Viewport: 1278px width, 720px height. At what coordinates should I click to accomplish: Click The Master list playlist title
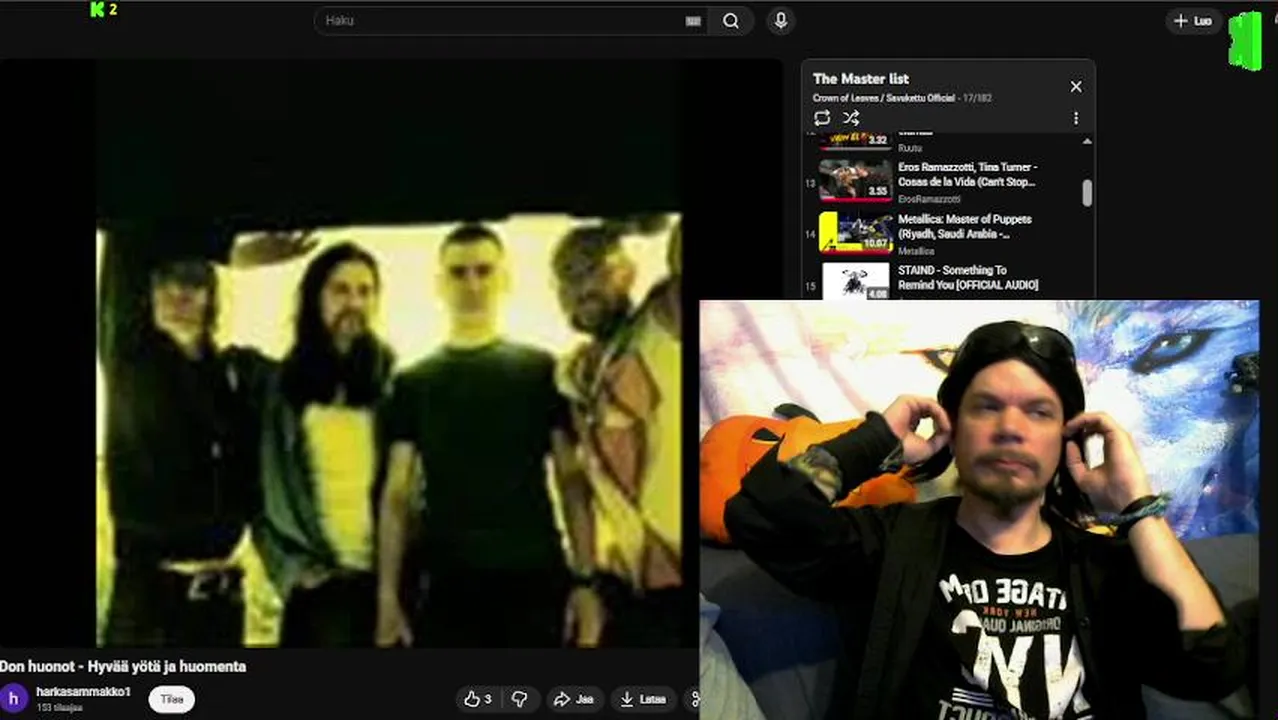[x=861, y=79]
